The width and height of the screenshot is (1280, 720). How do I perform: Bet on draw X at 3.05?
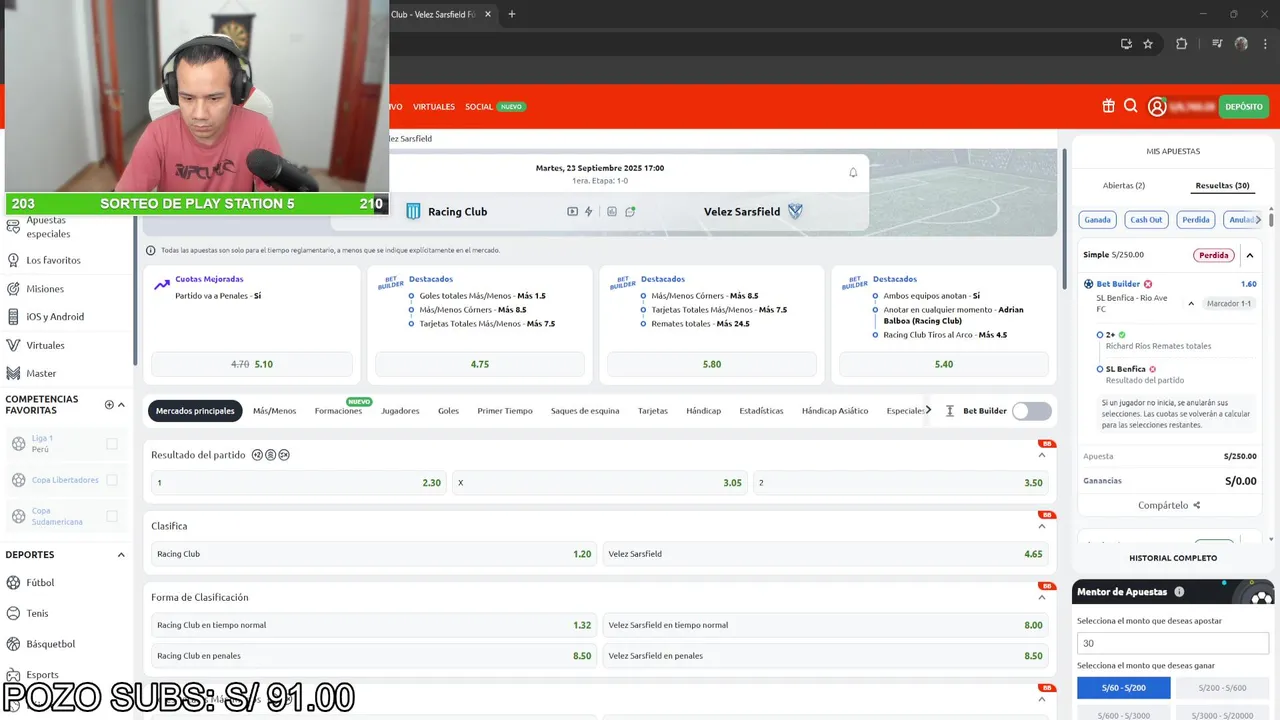click(x=600, y=483)
